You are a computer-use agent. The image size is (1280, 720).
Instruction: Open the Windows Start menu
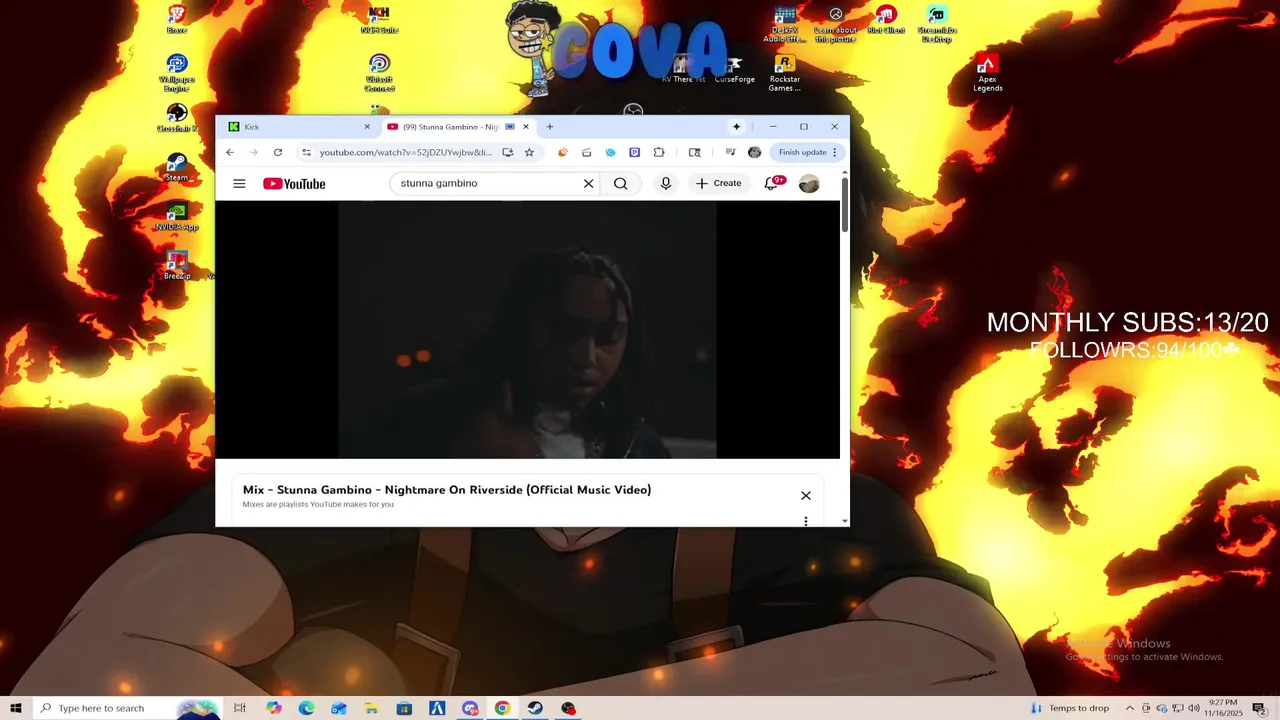point(15,708)
